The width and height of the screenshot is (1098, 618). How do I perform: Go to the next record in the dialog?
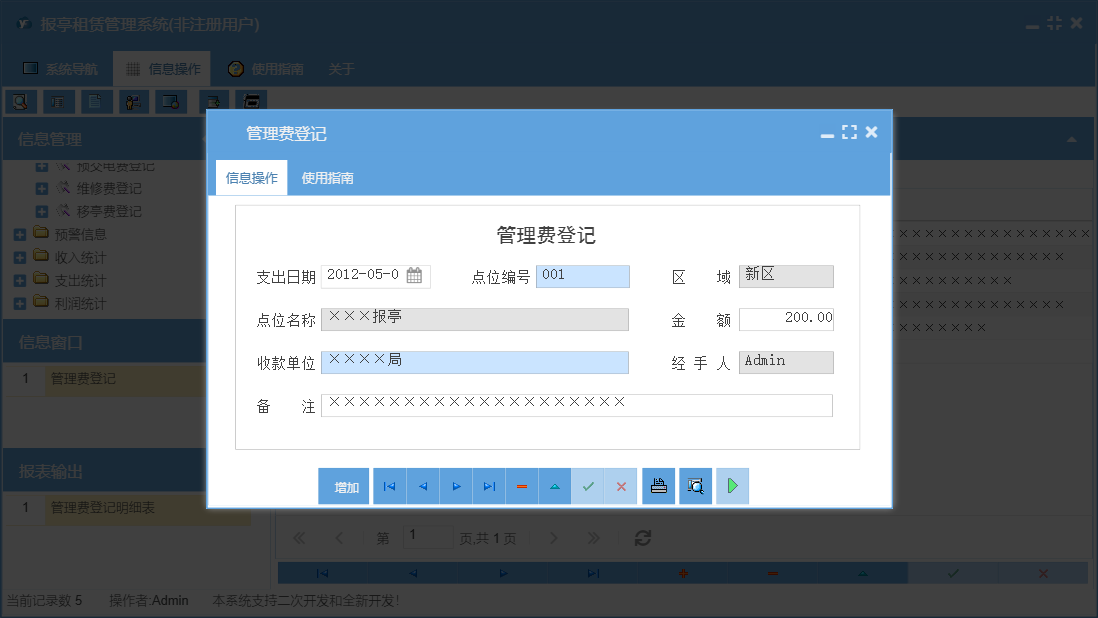click(x=455, y=486)
